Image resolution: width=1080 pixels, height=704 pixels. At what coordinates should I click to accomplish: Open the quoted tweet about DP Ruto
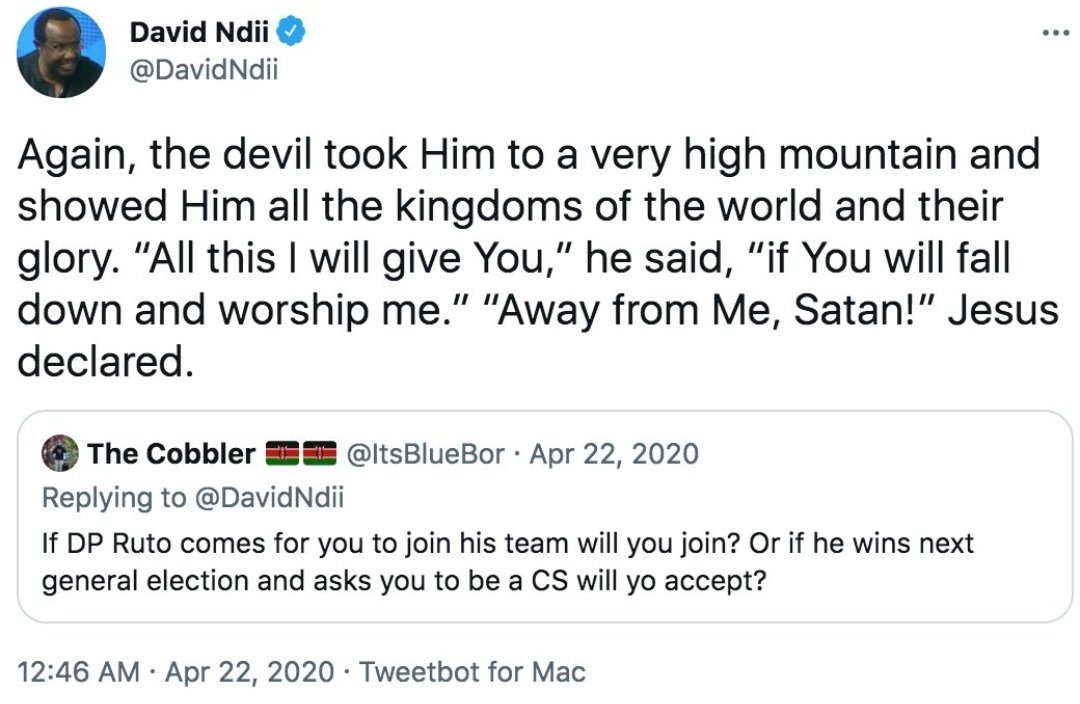tap(545, 517)
